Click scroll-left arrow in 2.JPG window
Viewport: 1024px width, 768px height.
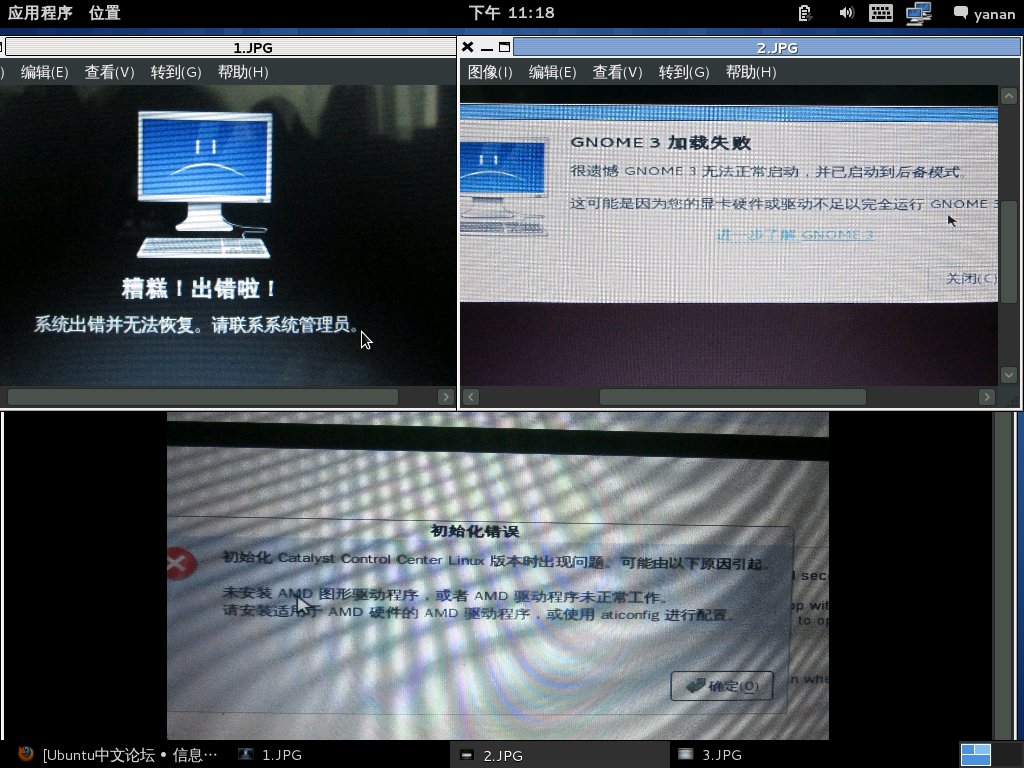pos(471,396)
